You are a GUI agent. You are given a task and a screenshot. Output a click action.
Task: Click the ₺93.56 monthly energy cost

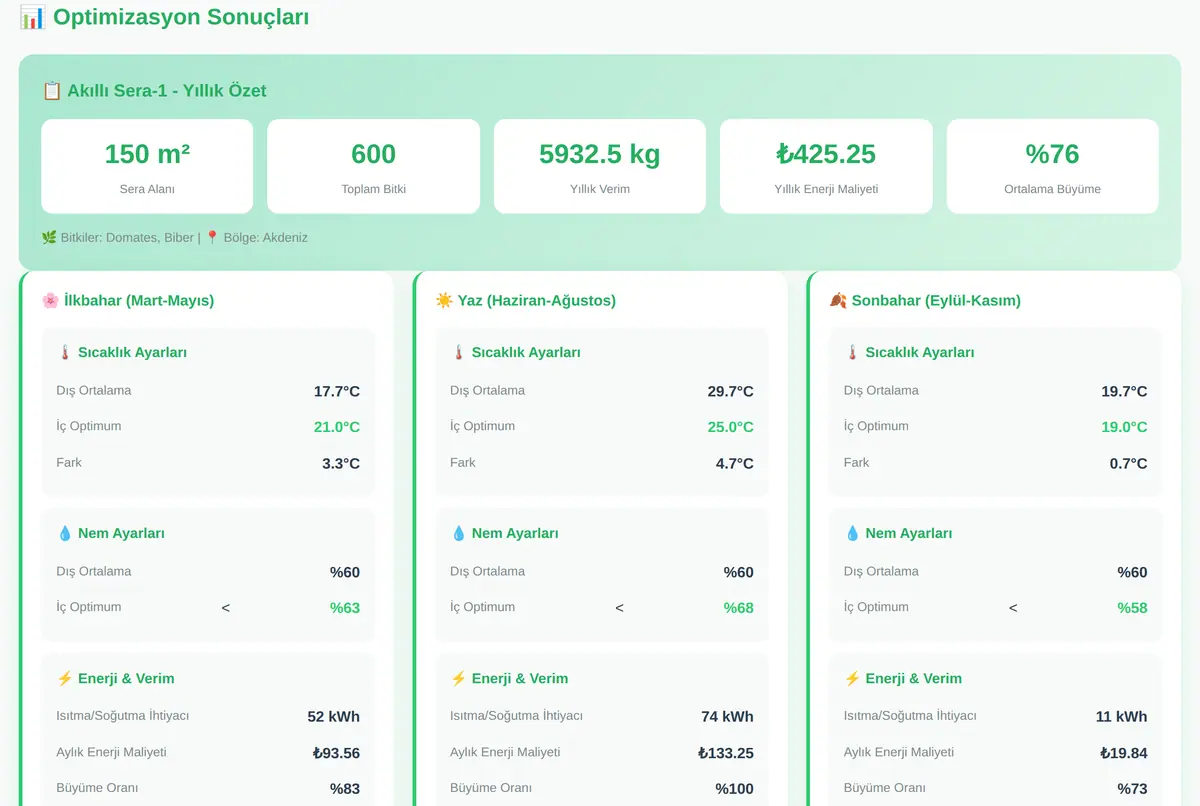click(336, 753)
